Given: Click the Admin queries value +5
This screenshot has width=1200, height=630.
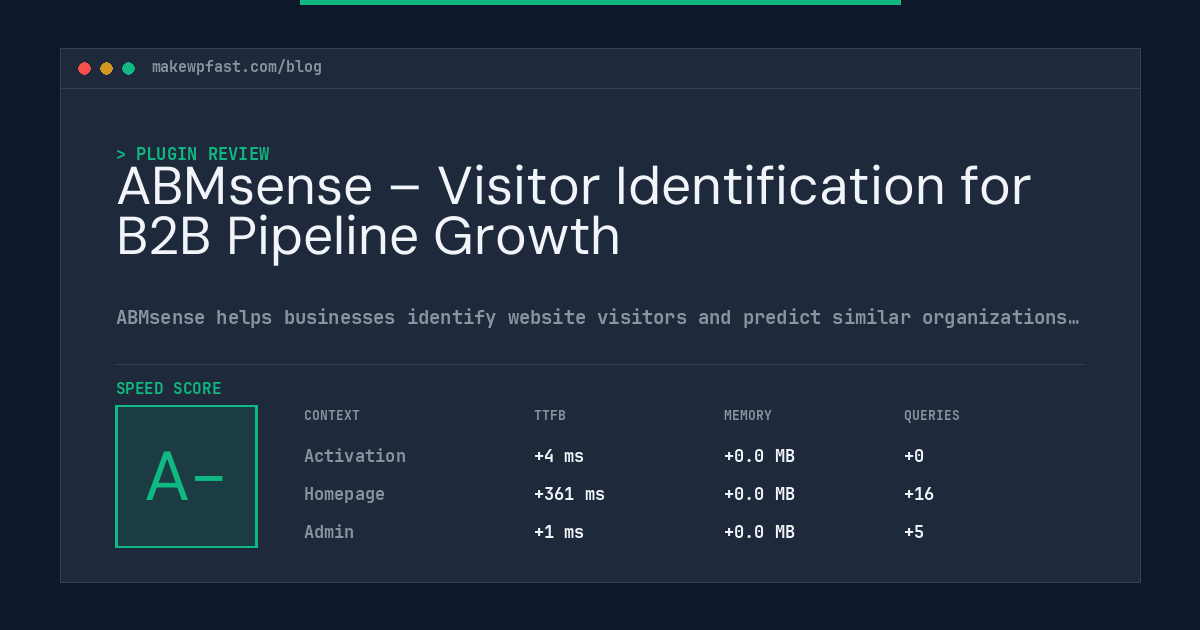Looking at the screenshot, I should pyautogui.click(x=914, y=532).
